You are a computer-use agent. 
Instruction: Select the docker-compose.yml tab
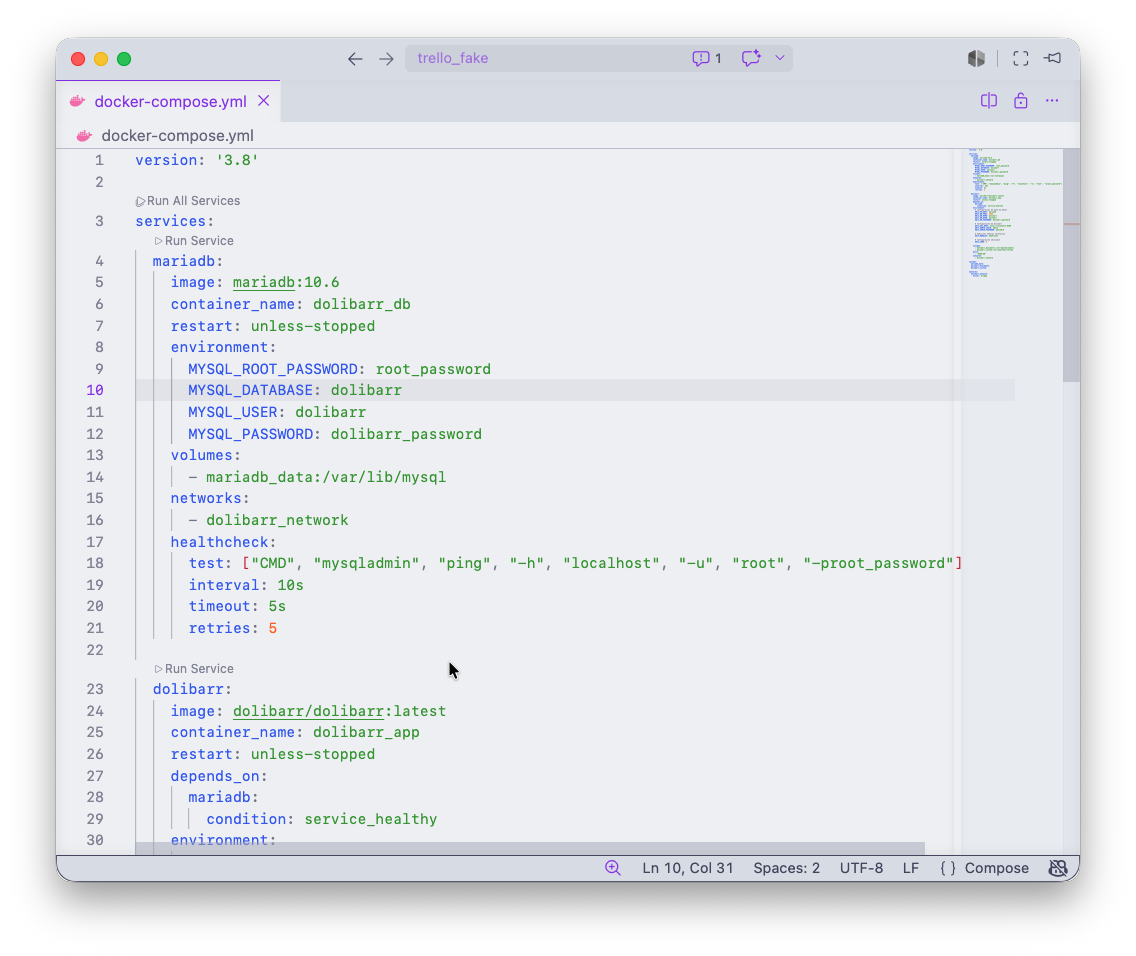[170, 101]
